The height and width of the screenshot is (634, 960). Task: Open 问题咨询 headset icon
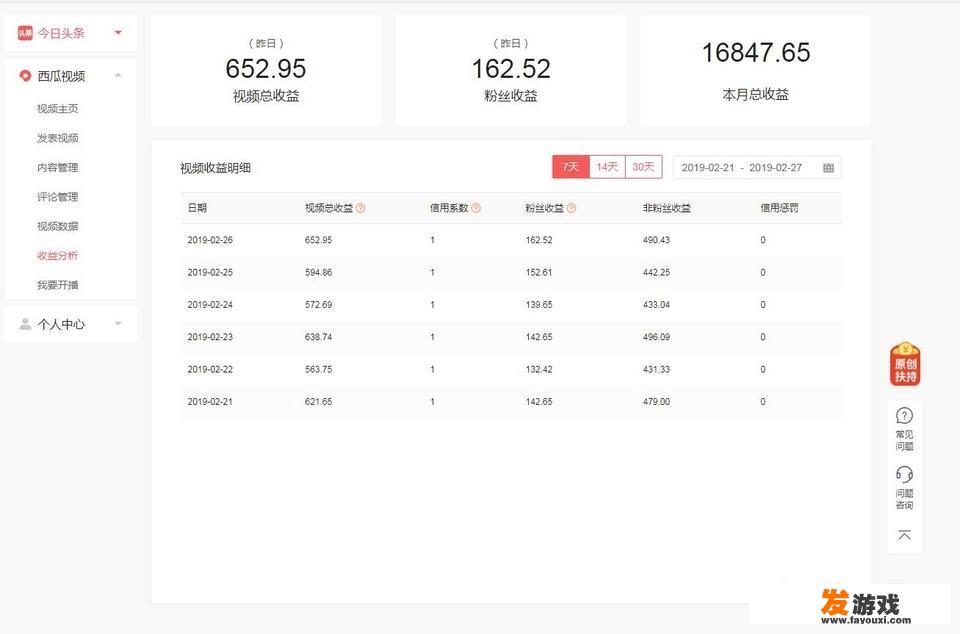point(904,474)
